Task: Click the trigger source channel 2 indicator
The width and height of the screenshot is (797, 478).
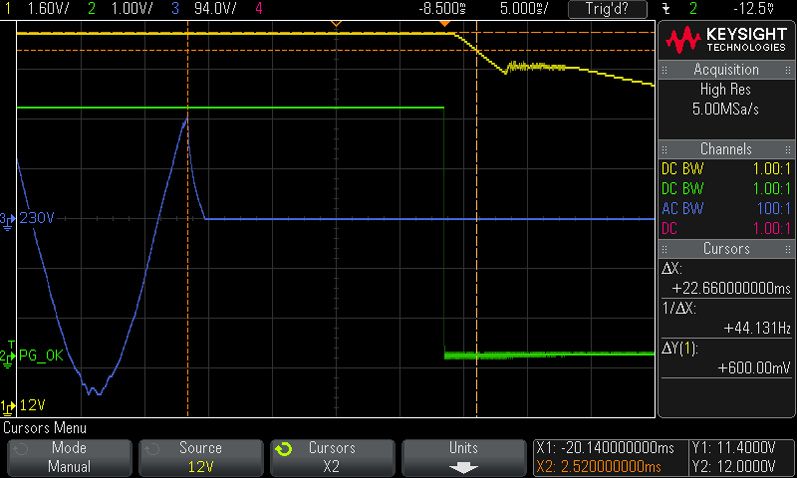Action: (693, 9)
